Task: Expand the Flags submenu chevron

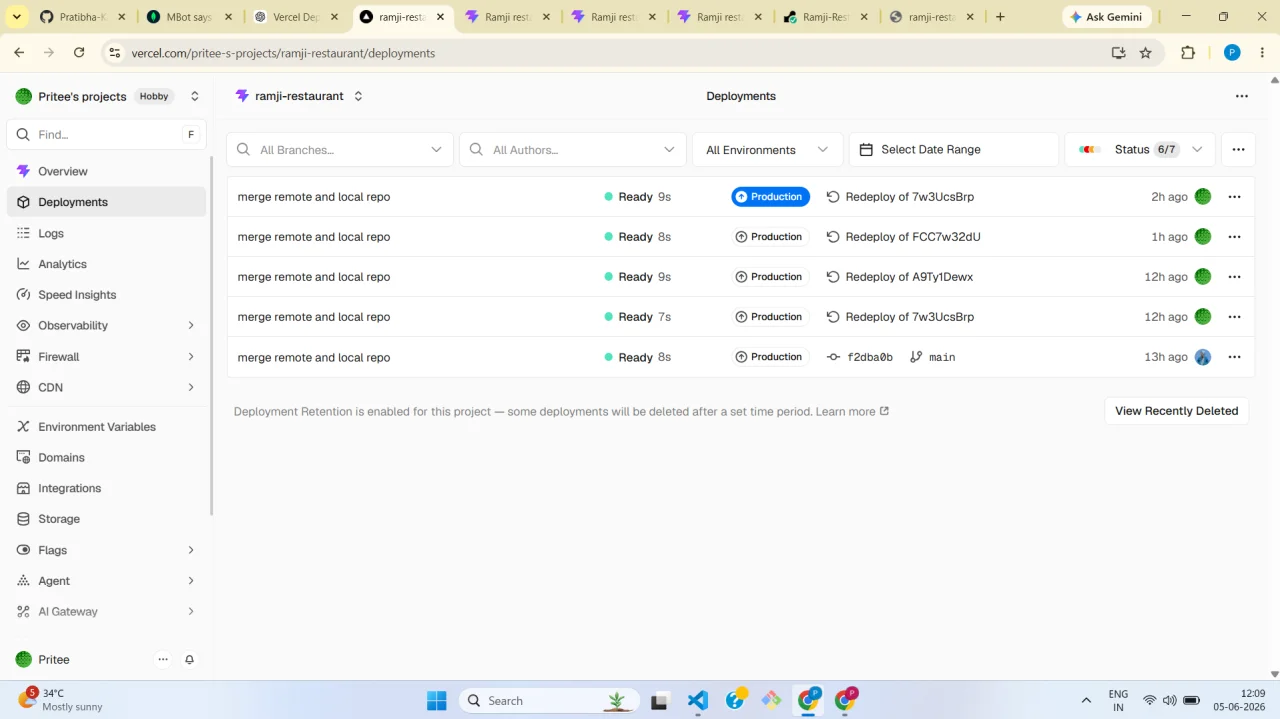Action: [x=191, y=550]
